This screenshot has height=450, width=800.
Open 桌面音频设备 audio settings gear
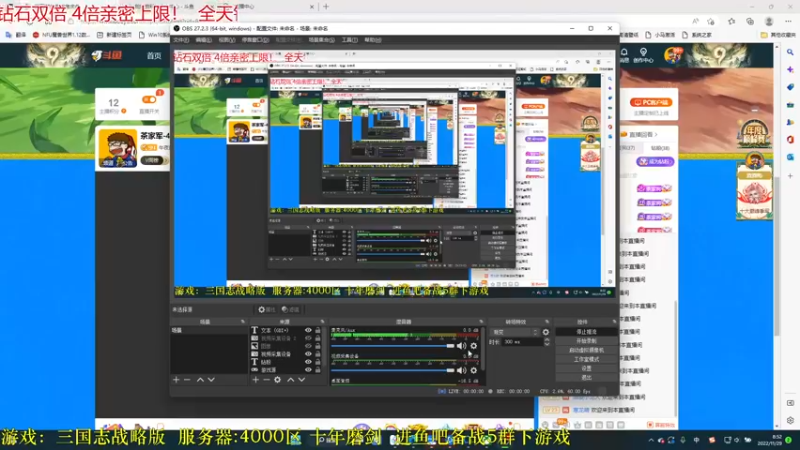click(473, 370)
